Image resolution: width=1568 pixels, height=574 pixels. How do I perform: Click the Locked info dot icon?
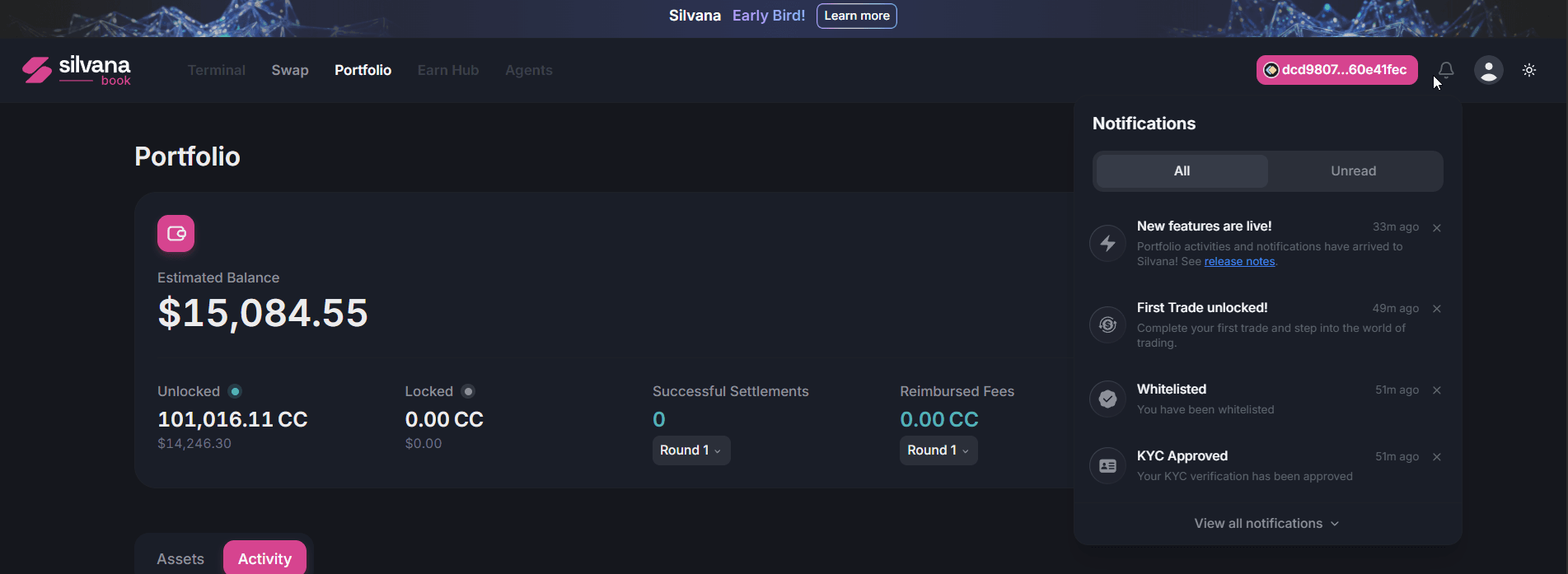pos(468,391)
